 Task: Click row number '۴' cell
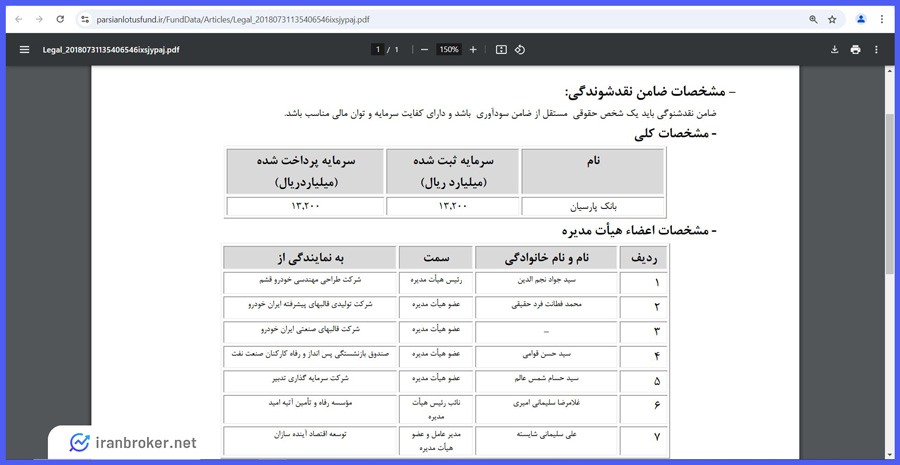(643, 356)
